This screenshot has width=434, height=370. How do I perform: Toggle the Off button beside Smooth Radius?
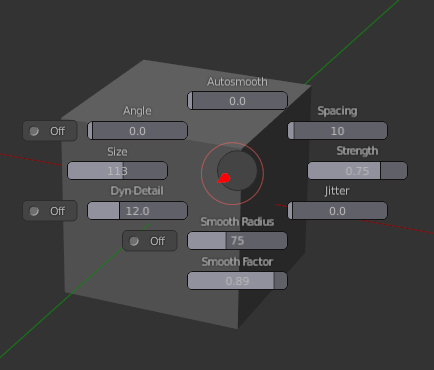[150, 241]
